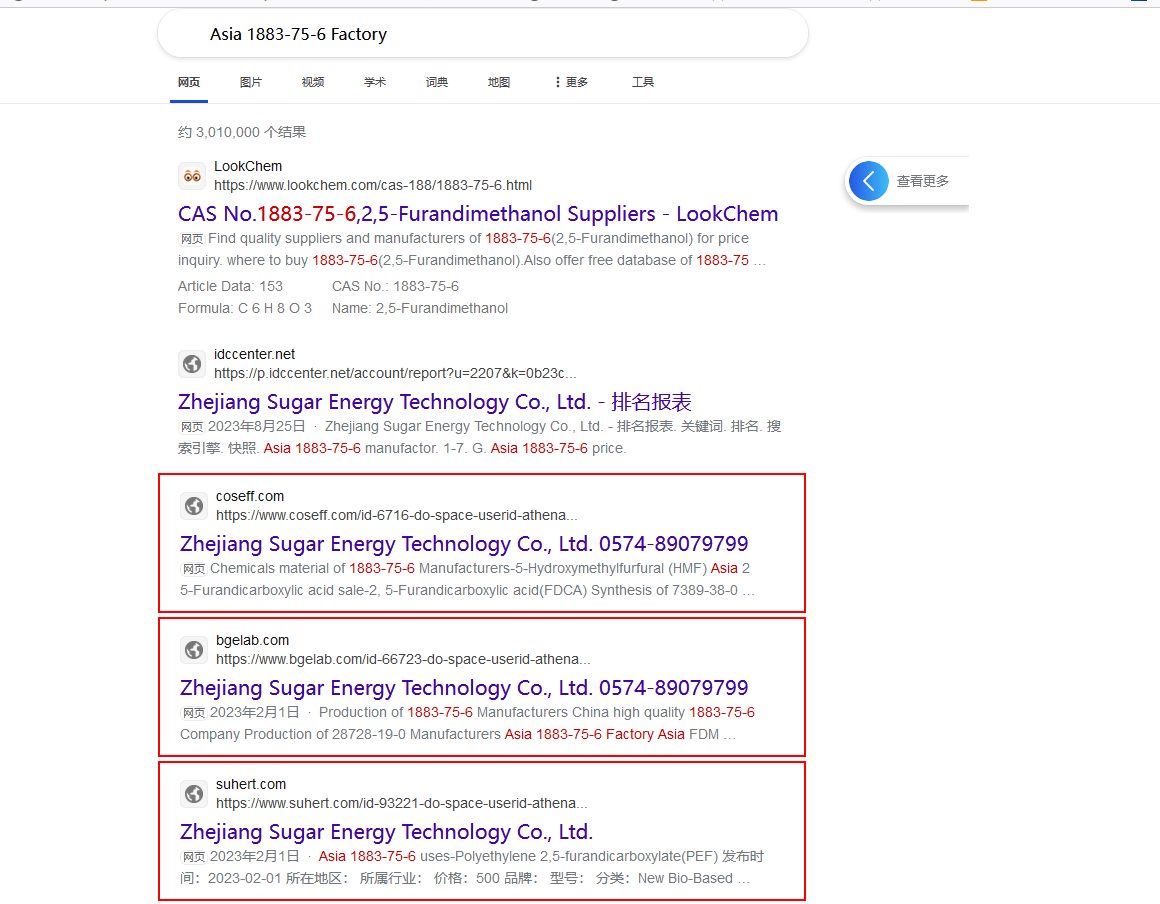Select the 网页 tab
Viewport: 1160px width, 904px height.
pos(189,82)
